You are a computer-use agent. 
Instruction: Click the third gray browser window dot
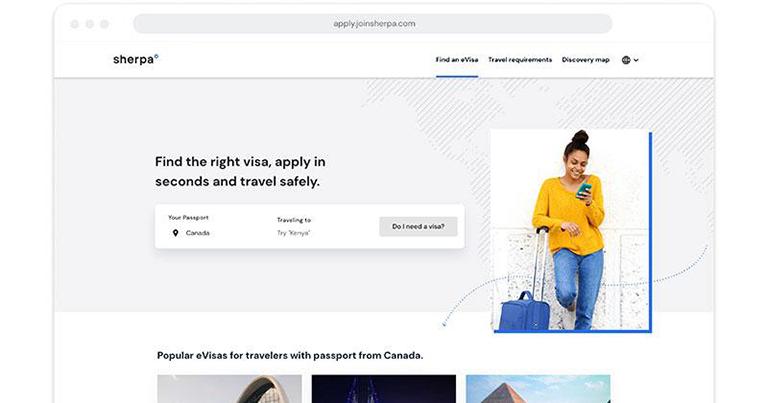pyautogui.click(x=104, y=24)
